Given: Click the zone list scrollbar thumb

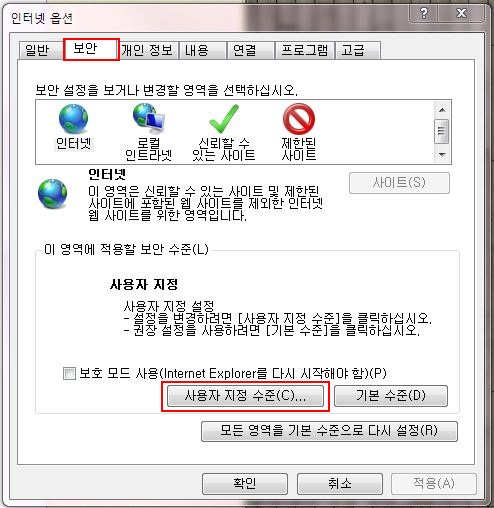Looking at the screenshot, I should click(442, 131).
